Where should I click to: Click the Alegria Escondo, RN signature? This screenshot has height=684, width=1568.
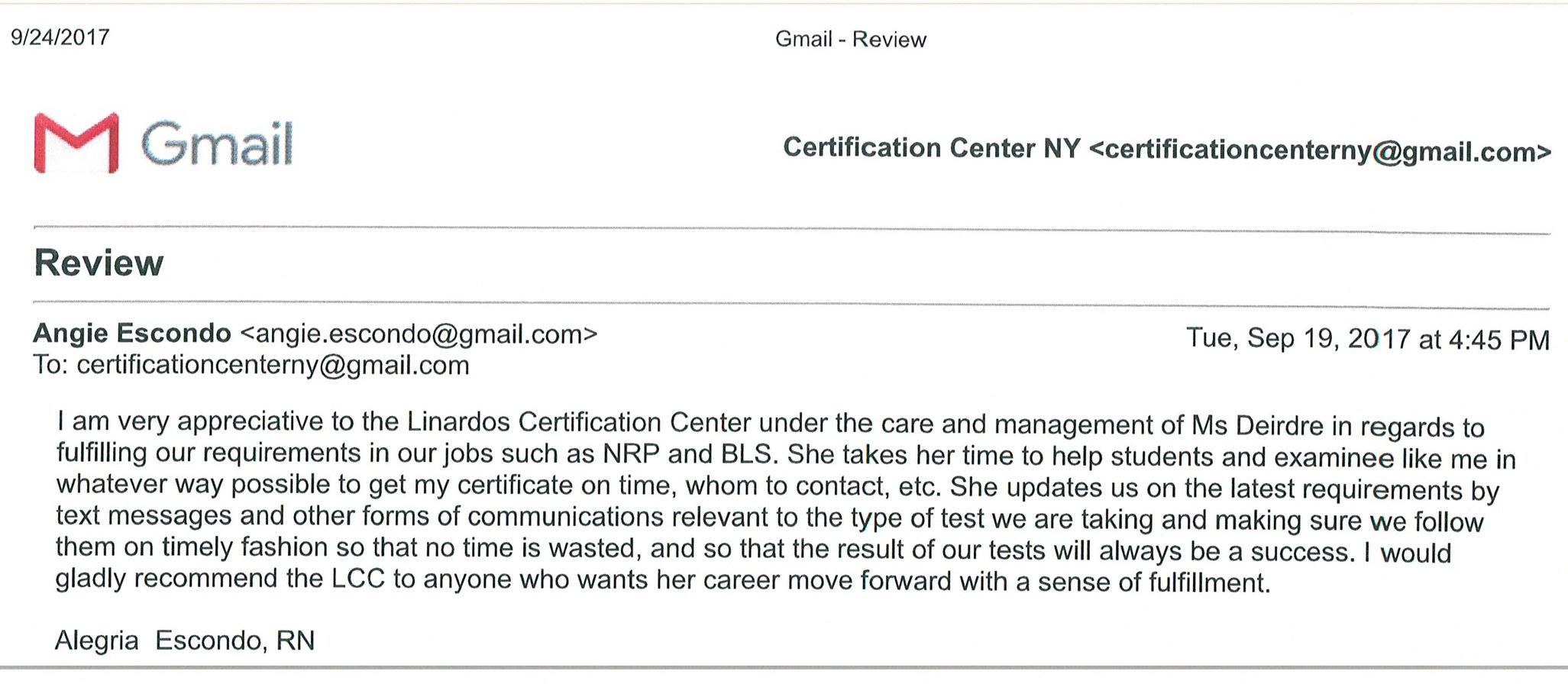click(x=185, y=640)
